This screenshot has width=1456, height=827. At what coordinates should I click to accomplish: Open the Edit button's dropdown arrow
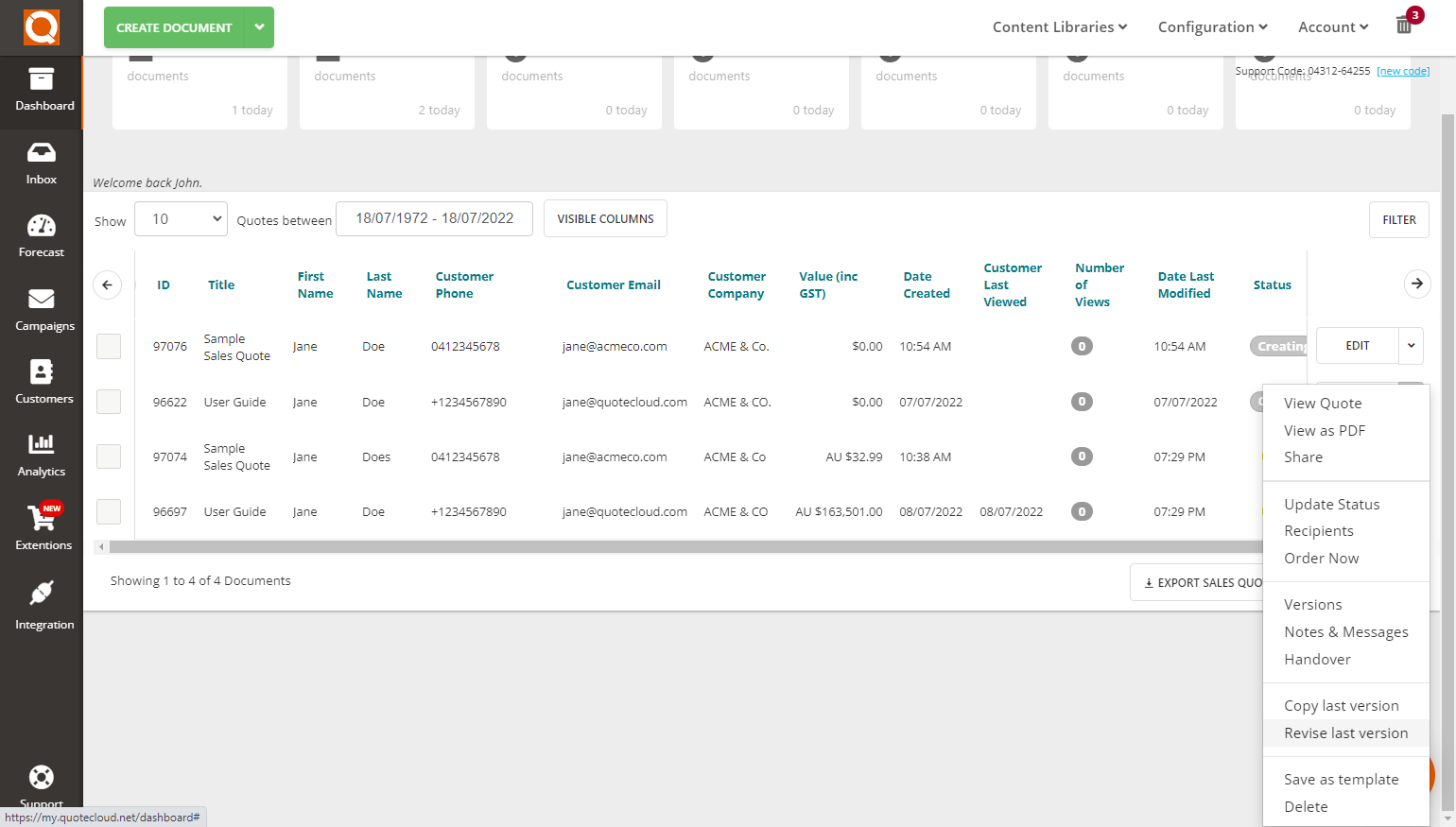coord(1410,346)
